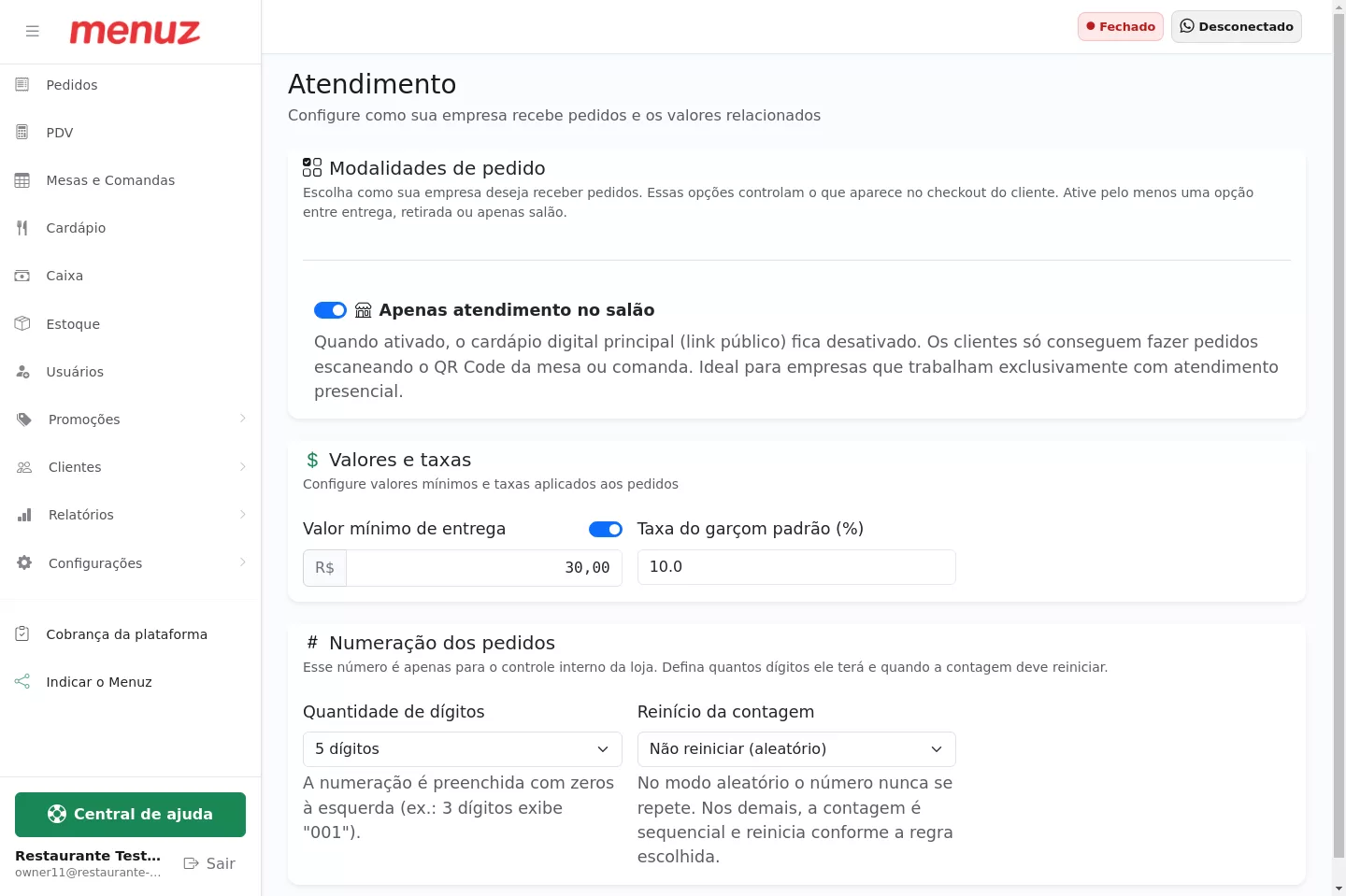Click the hash icon by Numeração dos pedidos

[312, 642]
